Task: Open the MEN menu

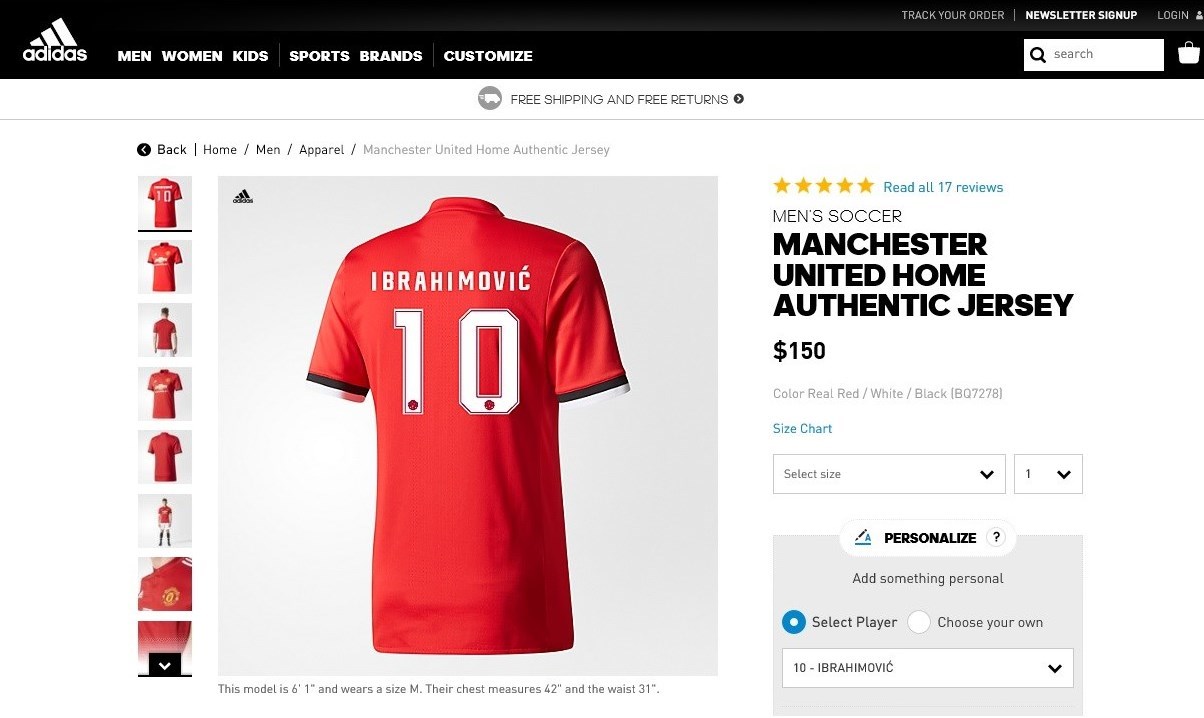Action: pyautogui.click(x=134, y=56)
